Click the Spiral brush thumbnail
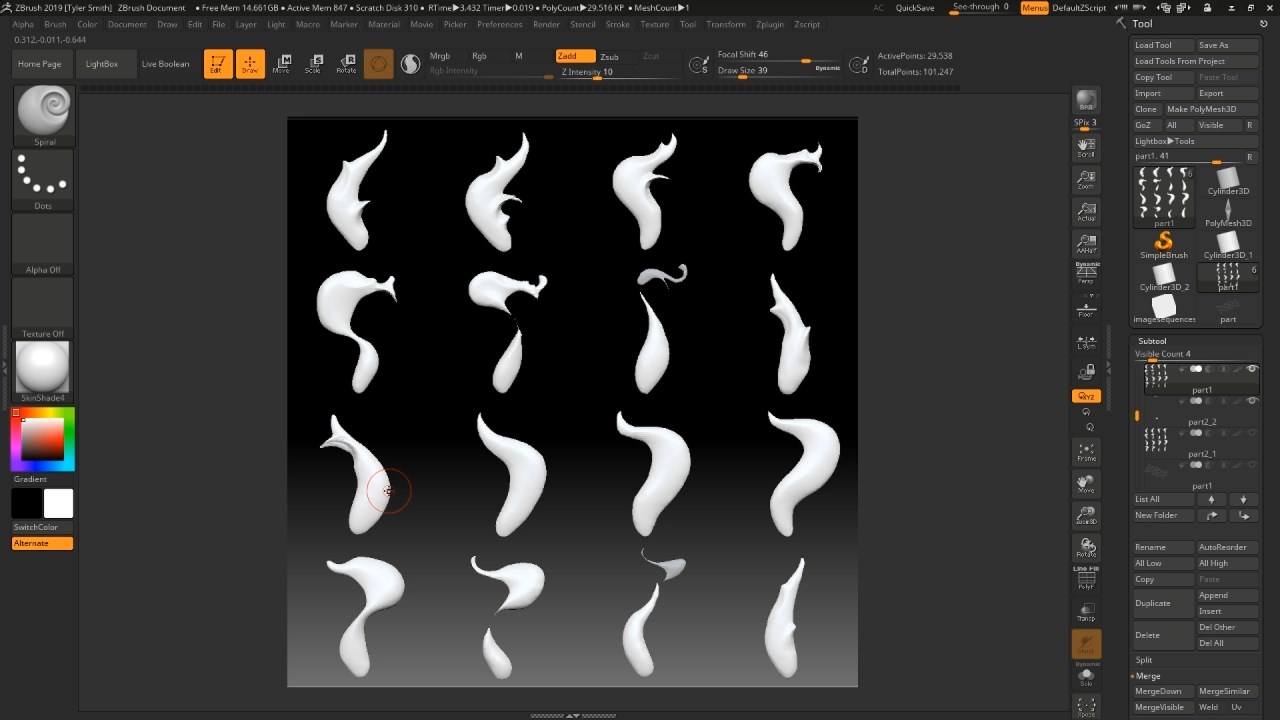The width and height of the screenshot is (1280, 720). (44, 112)
